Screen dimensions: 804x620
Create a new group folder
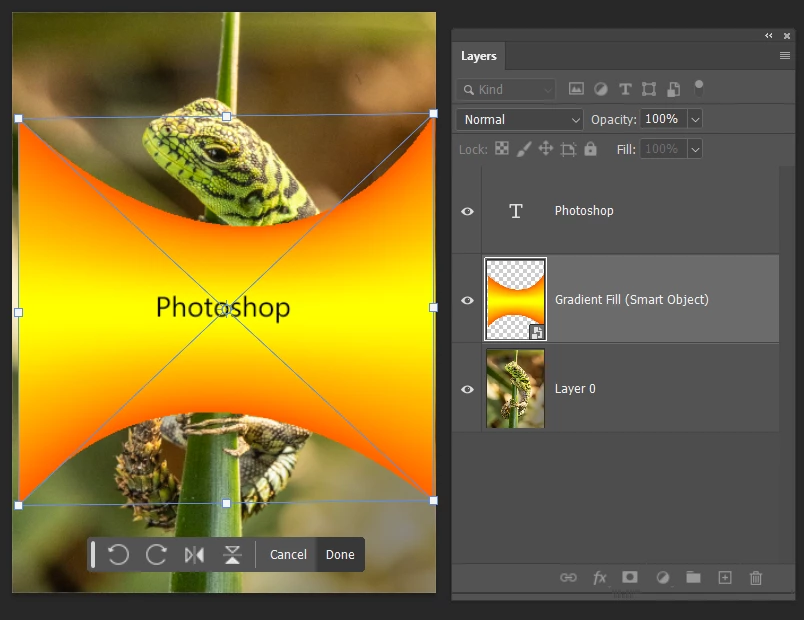[x=693, y=577]
